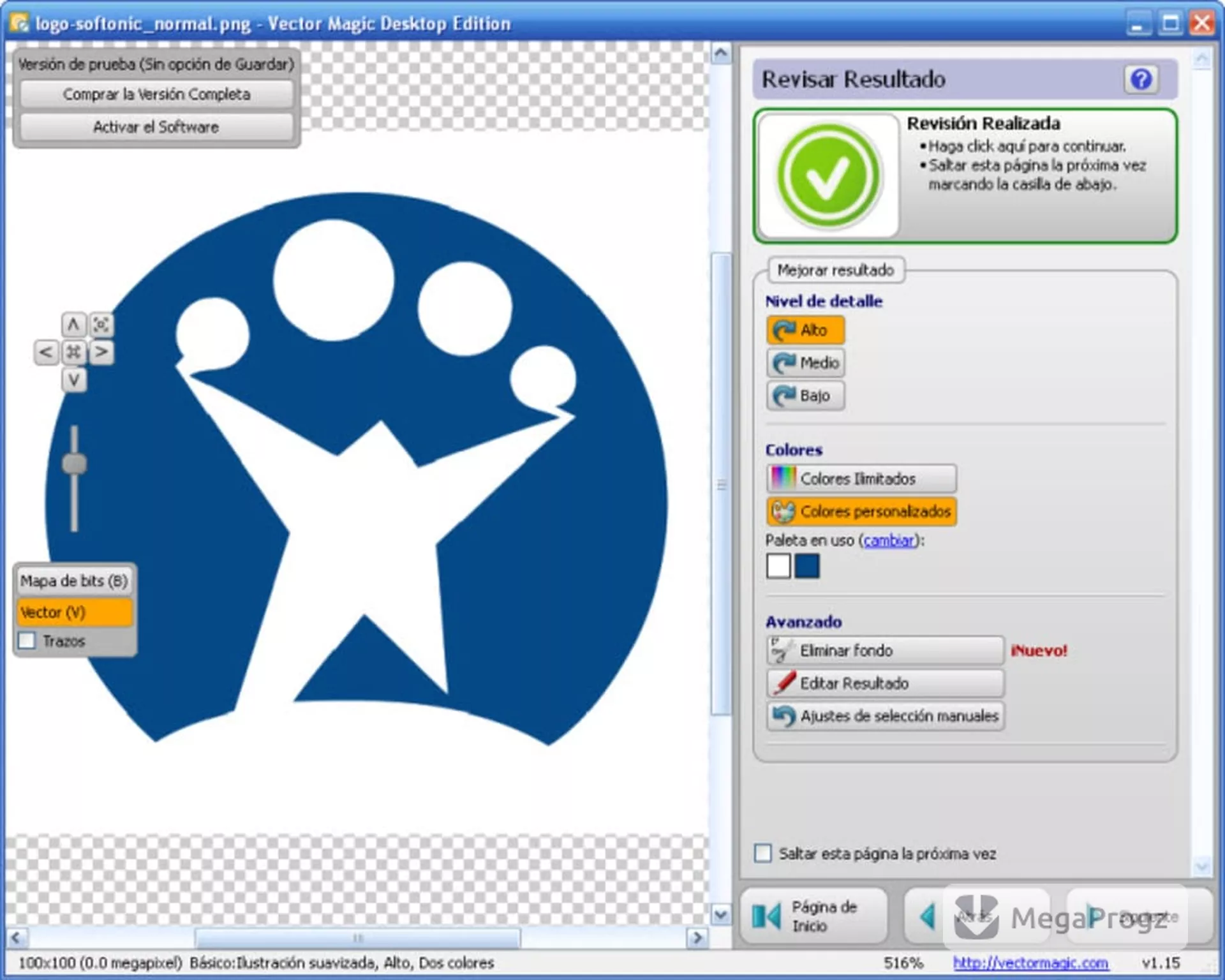Go to Página de Inicio

(814, 916)
